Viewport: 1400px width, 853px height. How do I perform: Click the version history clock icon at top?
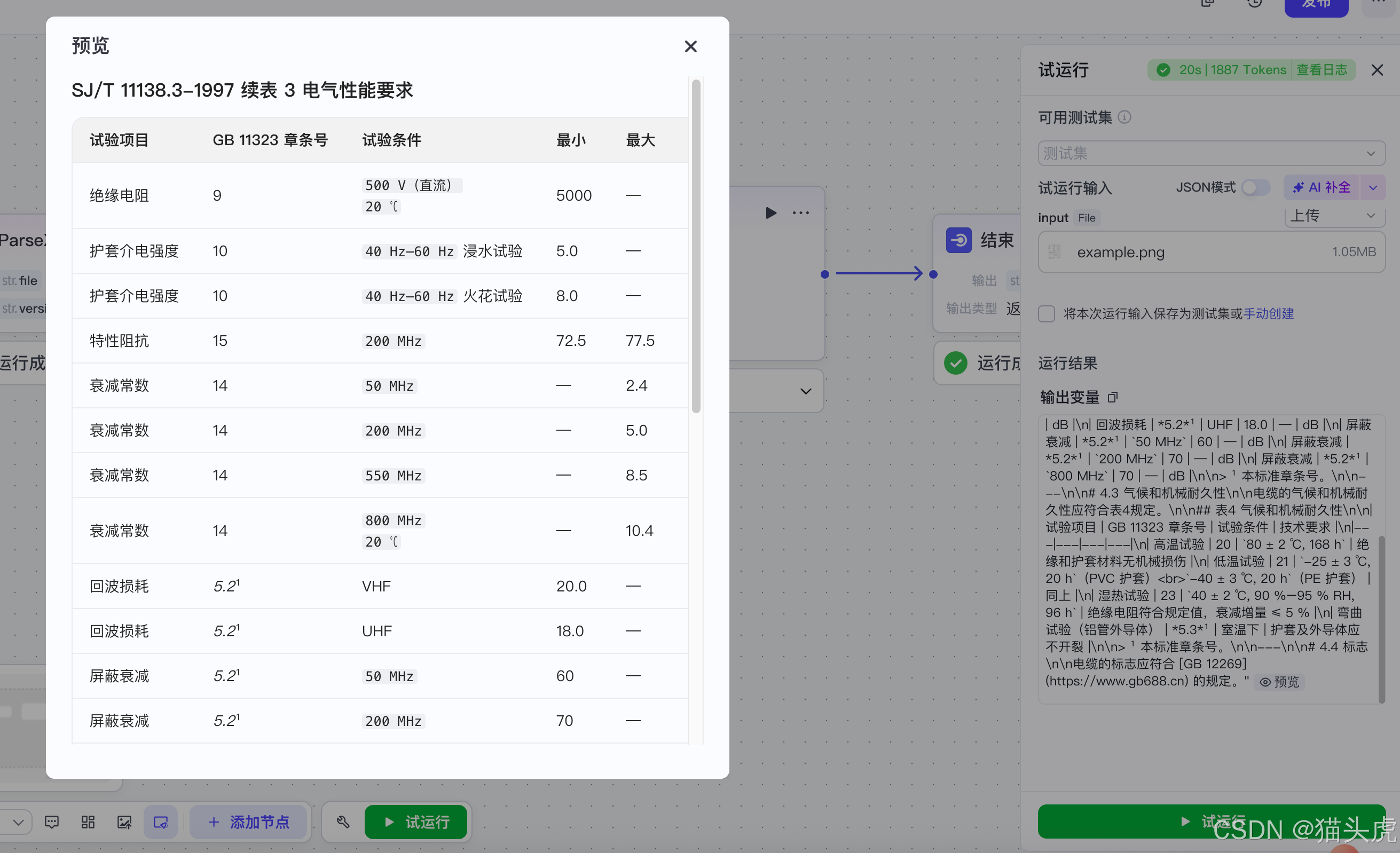[x=1255, y=3]
